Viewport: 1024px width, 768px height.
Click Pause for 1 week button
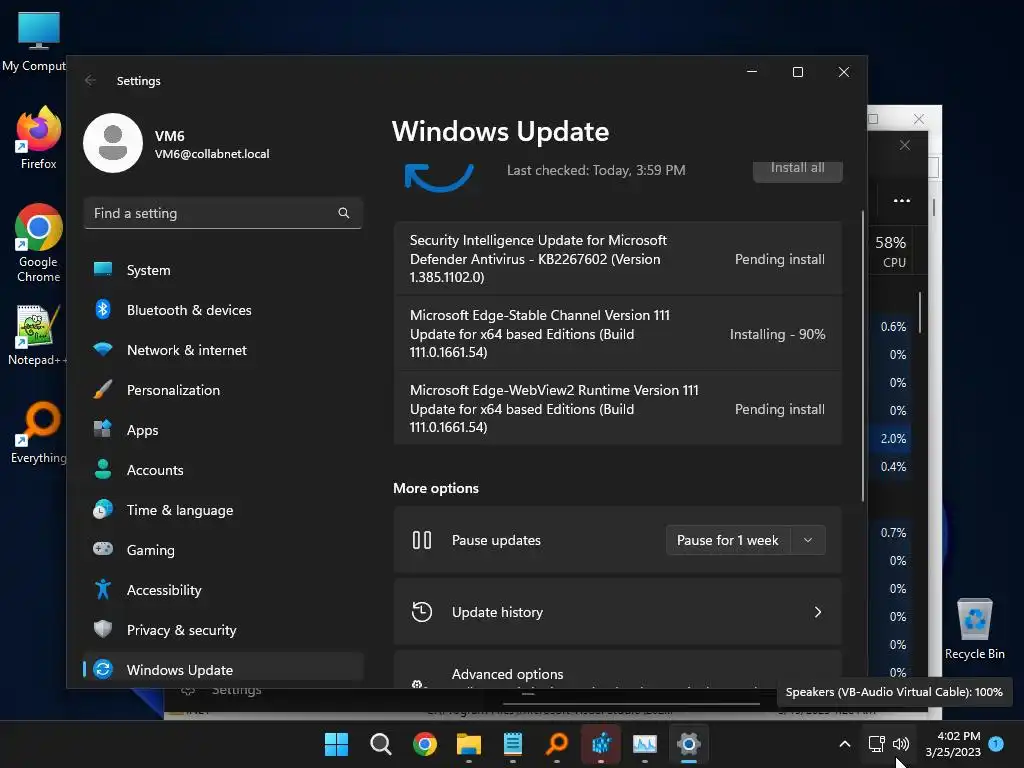tap(728, 540)
